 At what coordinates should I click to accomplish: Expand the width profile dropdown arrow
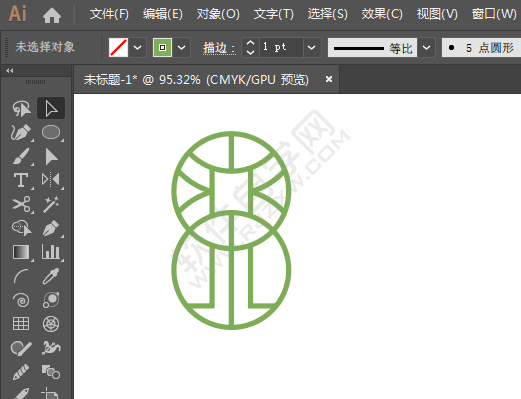(426, 48)
